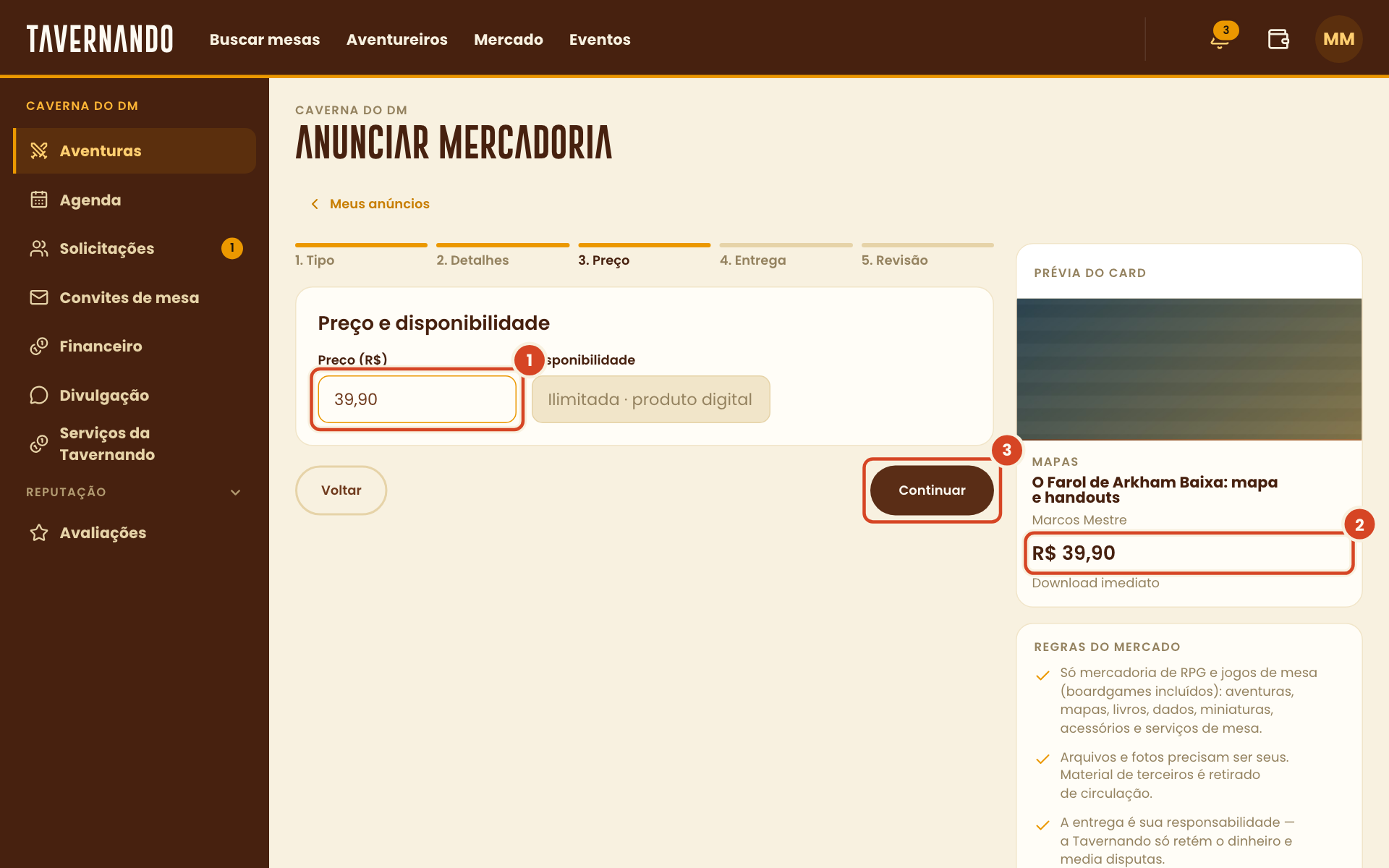Open Eventos in top navigation
1389x868 pixels.
coord(600,39)
